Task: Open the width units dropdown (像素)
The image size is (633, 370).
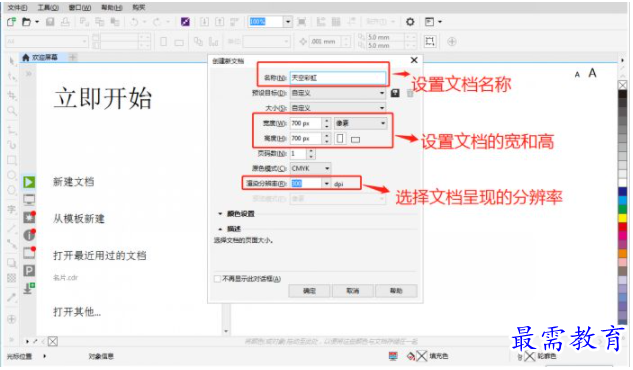Action: pyautogui.click(x=361, y=123)
